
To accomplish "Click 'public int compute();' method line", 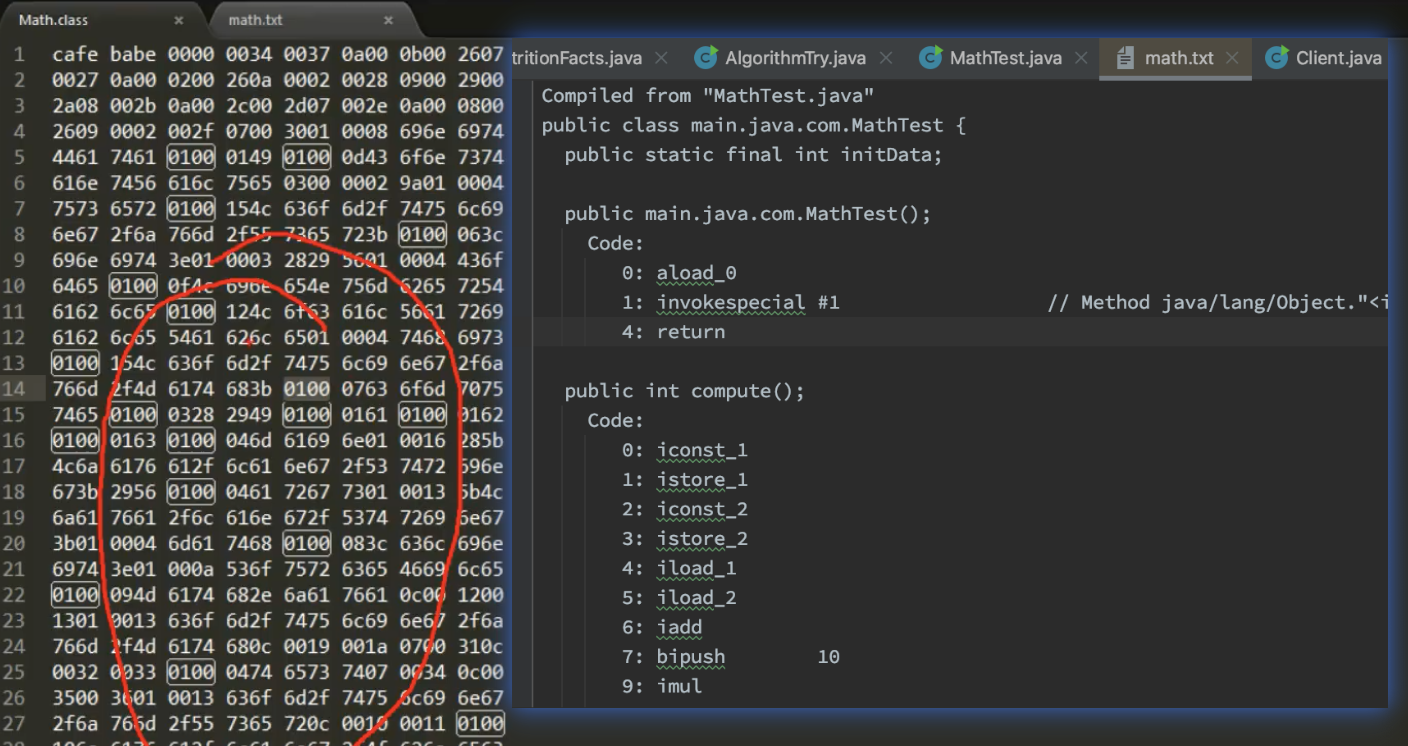I will point(684,390).
